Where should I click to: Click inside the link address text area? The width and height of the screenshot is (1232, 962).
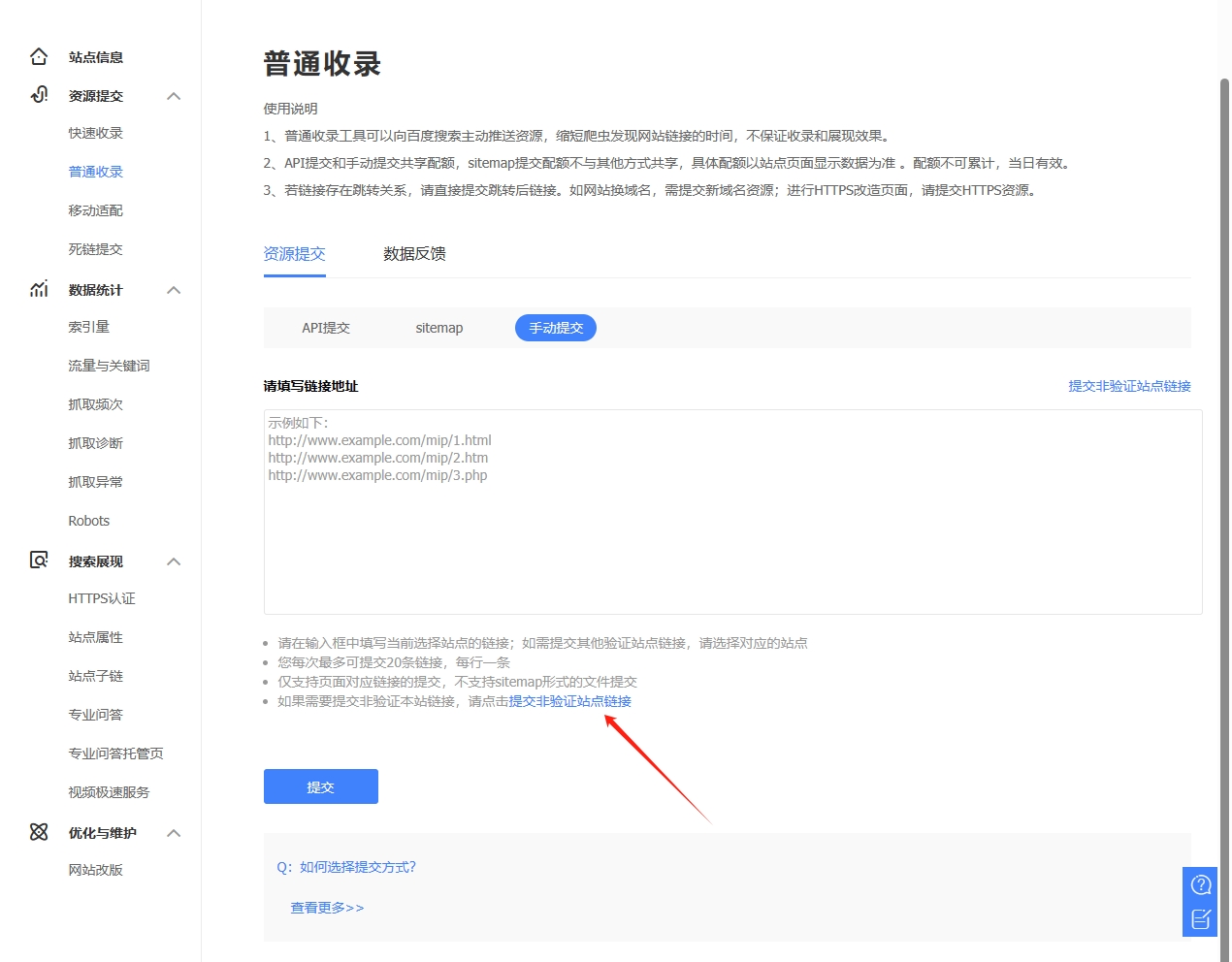[x=732, y=543]
